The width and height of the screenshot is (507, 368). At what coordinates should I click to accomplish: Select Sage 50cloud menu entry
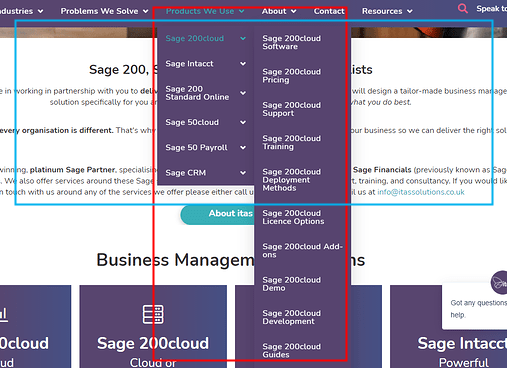pos(192,122)
